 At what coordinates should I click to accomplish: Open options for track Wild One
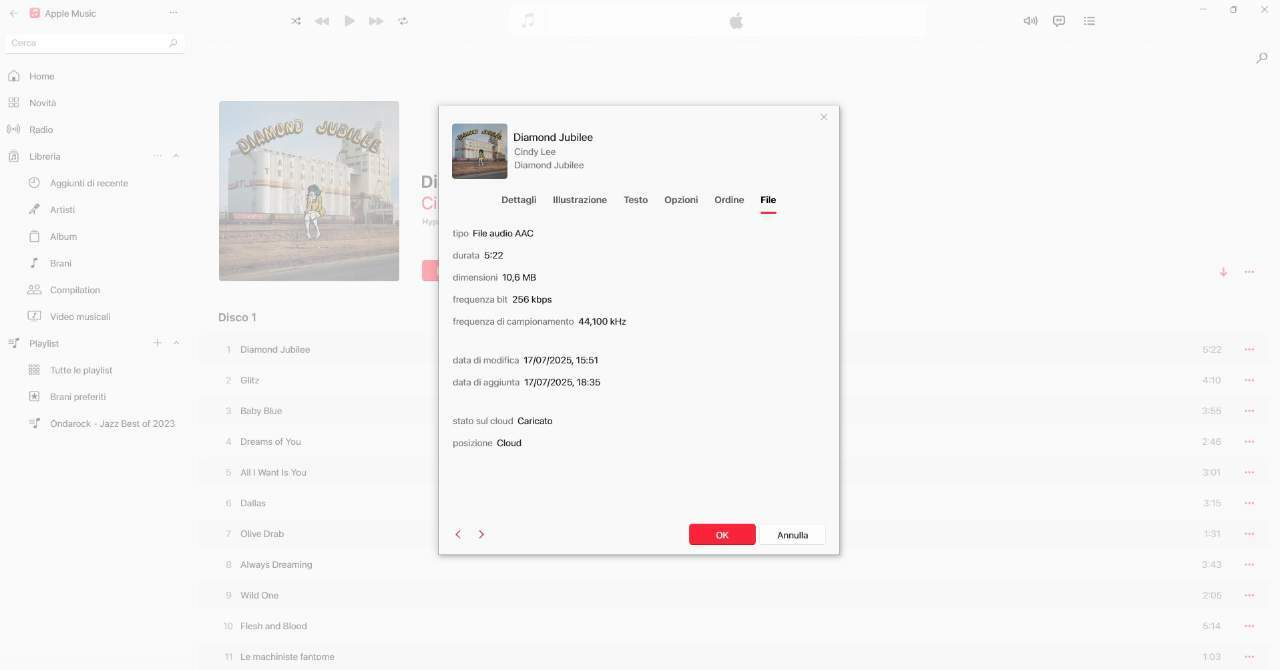1249,595
